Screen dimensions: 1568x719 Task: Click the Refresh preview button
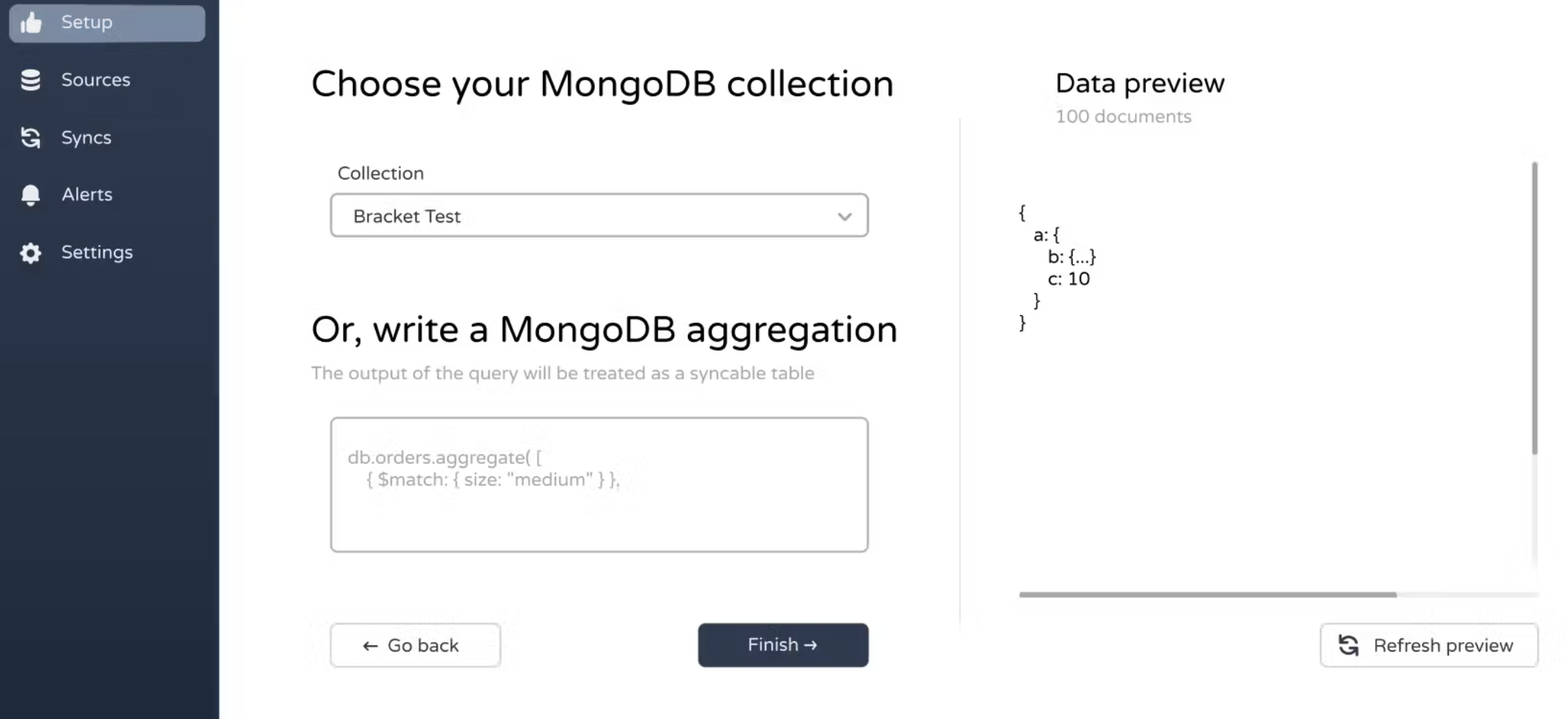tap(1429, 645)
